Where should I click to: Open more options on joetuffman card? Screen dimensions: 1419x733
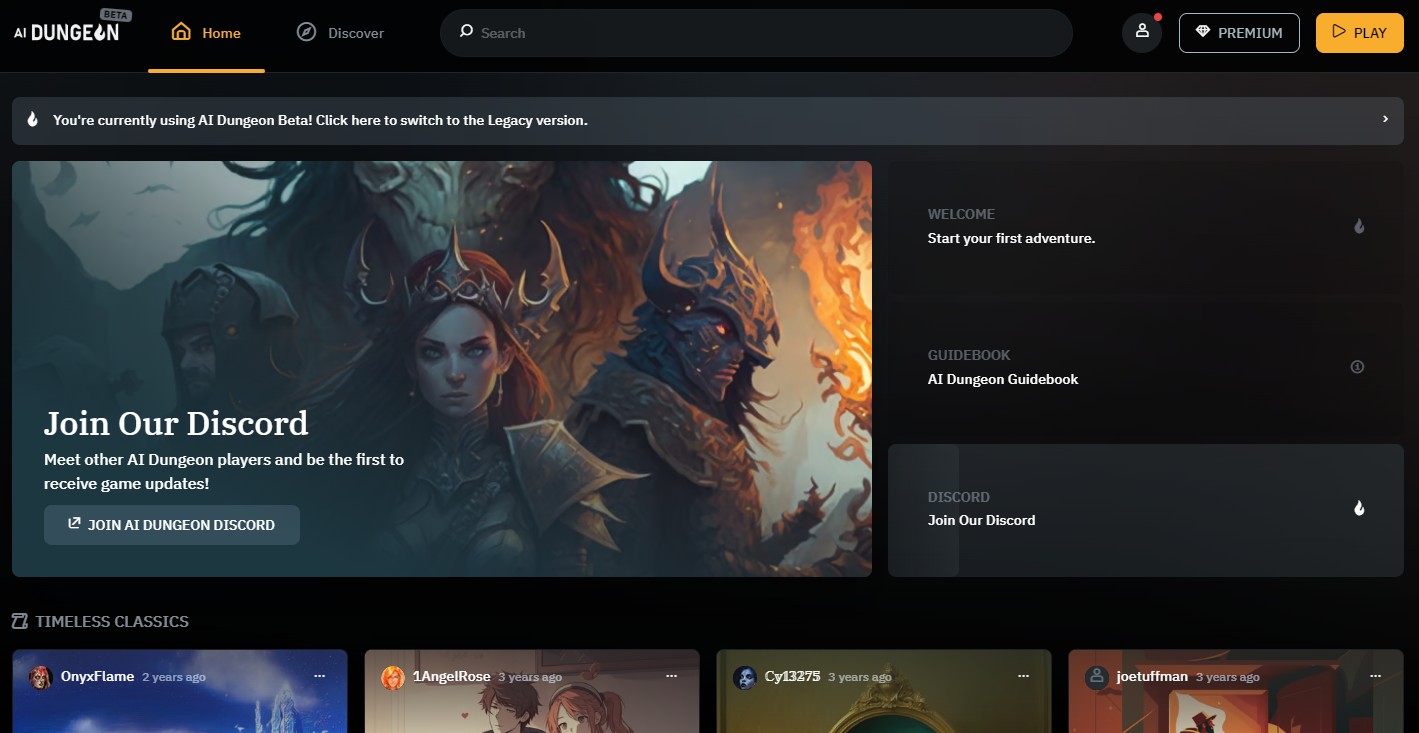coord(1376,676)
